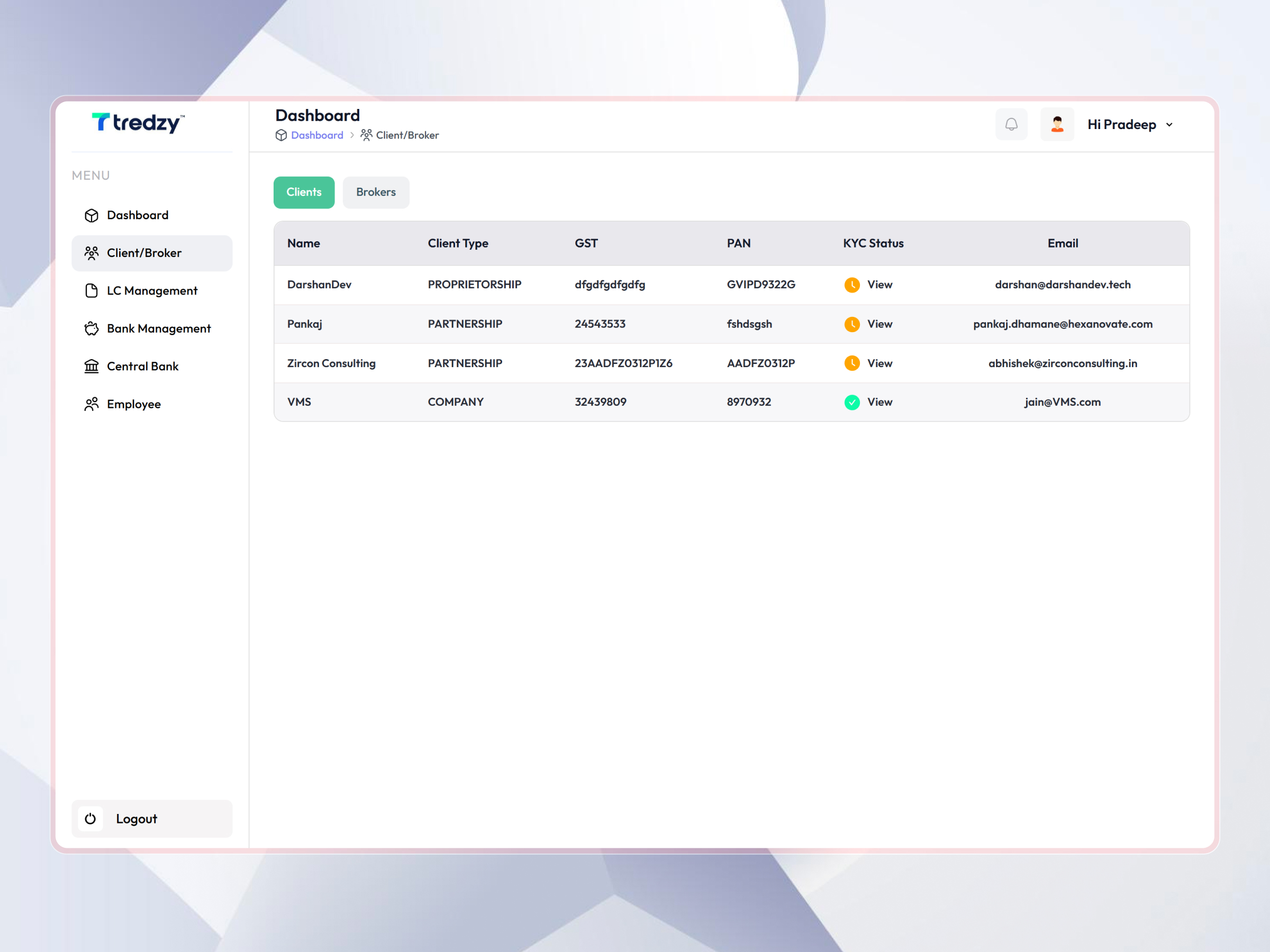The image size is (1270, 952).
Task: Open the Dashboard breadcrumb link
Action: (x=317, y=135)
